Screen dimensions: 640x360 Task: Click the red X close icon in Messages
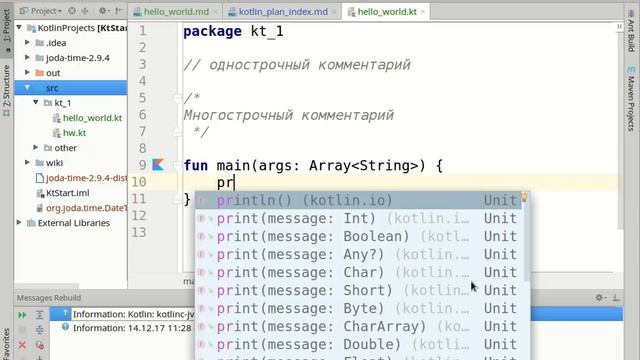pos(22,345)
